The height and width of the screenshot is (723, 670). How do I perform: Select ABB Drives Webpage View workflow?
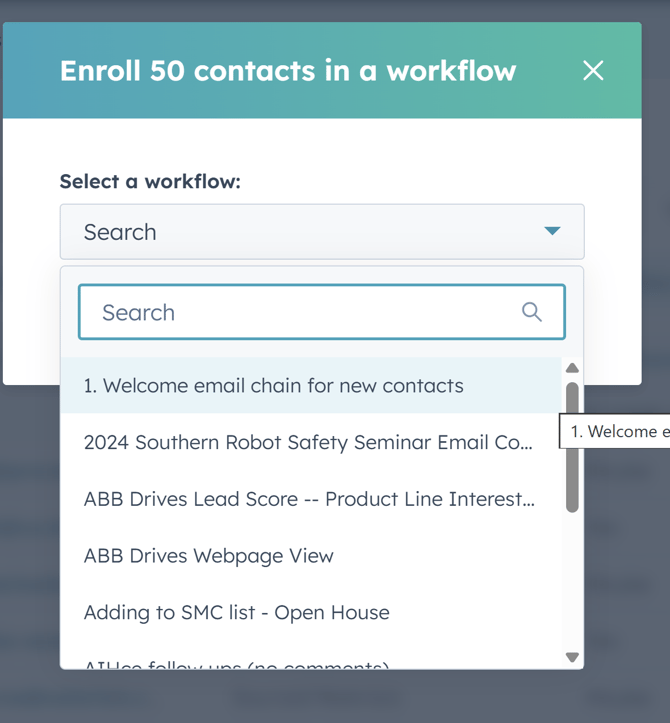(x=209, y=556)
